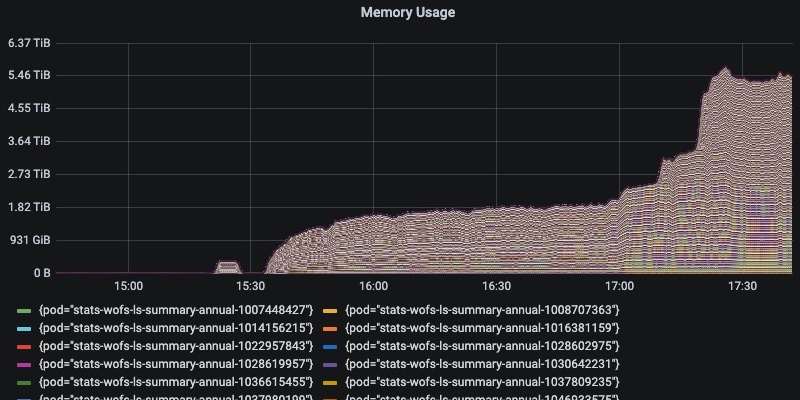Click the red swatch for pod 1022957843
The image size is (800, 400).
24,347
